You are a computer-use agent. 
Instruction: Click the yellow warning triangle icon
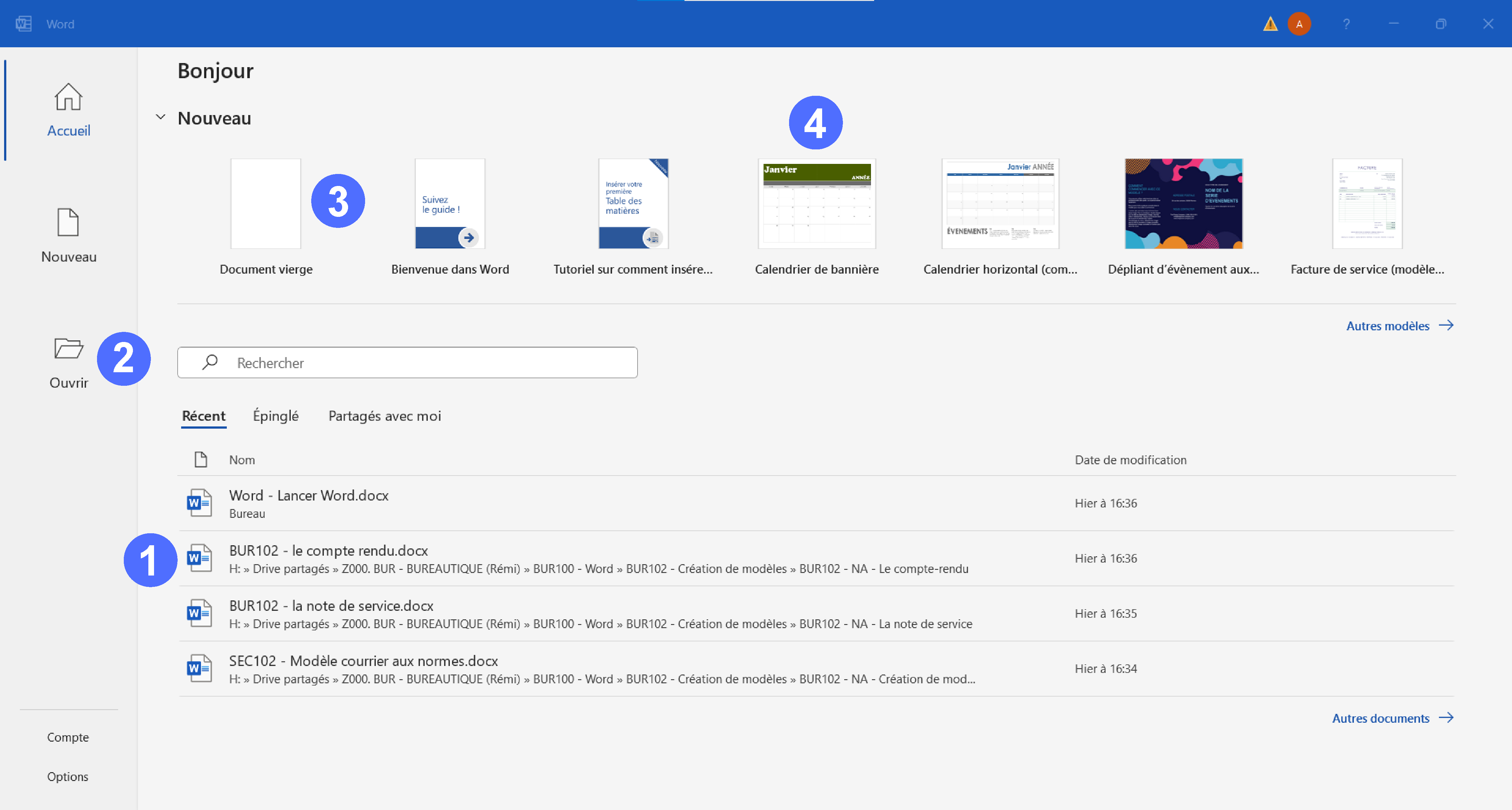[1270, 24]
